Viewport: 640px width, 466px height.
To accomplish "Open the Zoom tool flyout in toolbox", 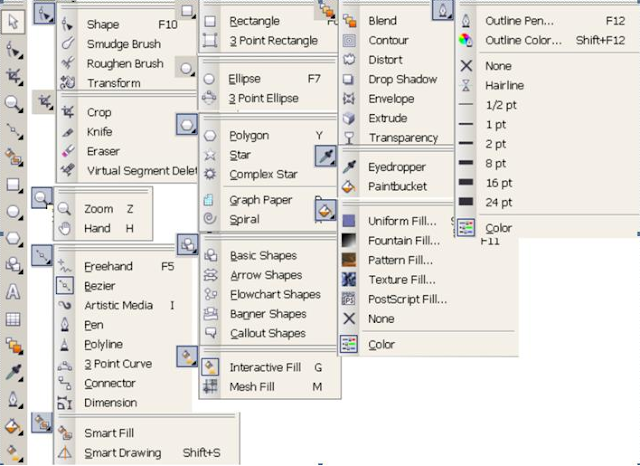I will click(x=13, y=103).
